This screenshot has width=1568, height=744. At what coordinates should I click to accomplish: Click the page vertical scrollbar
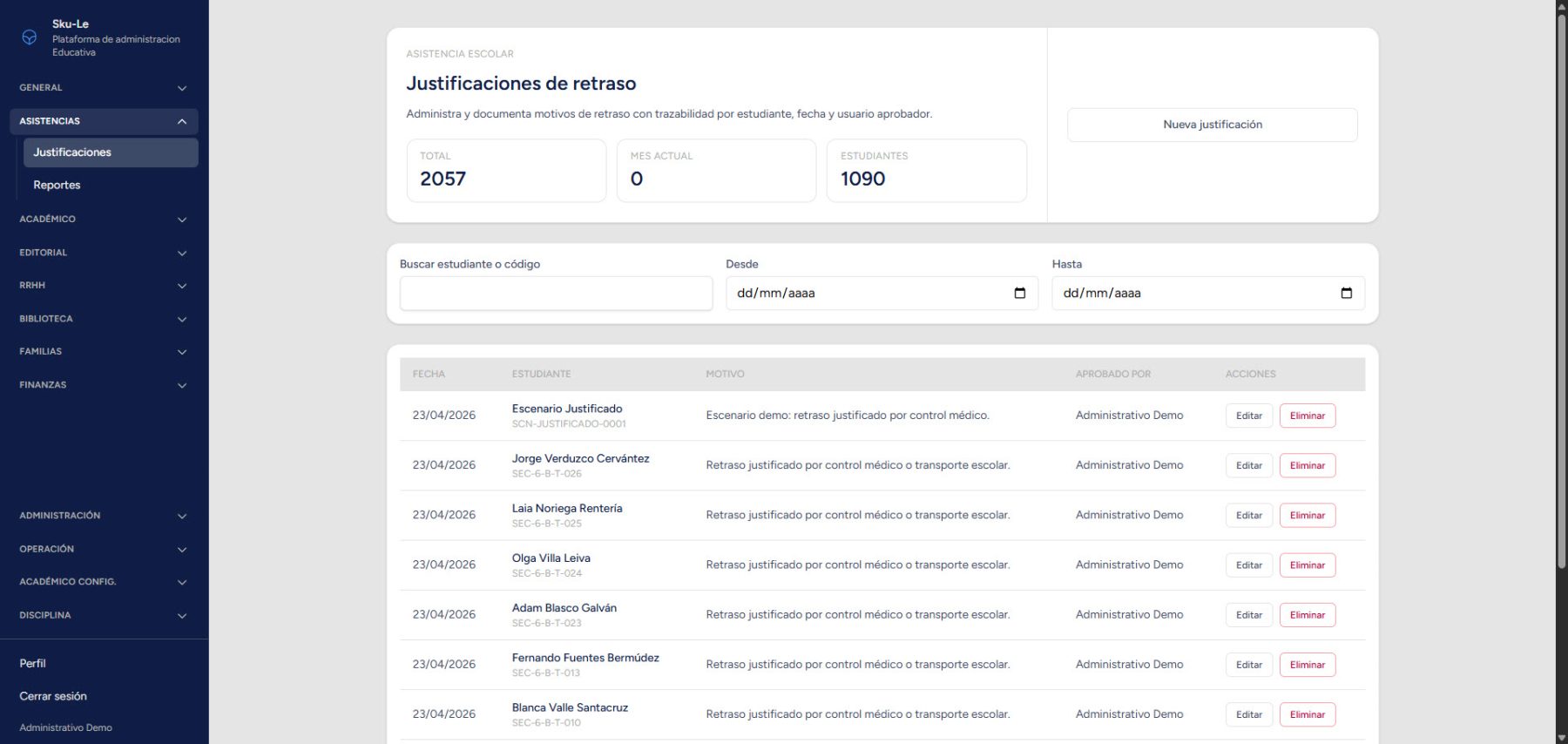point(1561,292)
